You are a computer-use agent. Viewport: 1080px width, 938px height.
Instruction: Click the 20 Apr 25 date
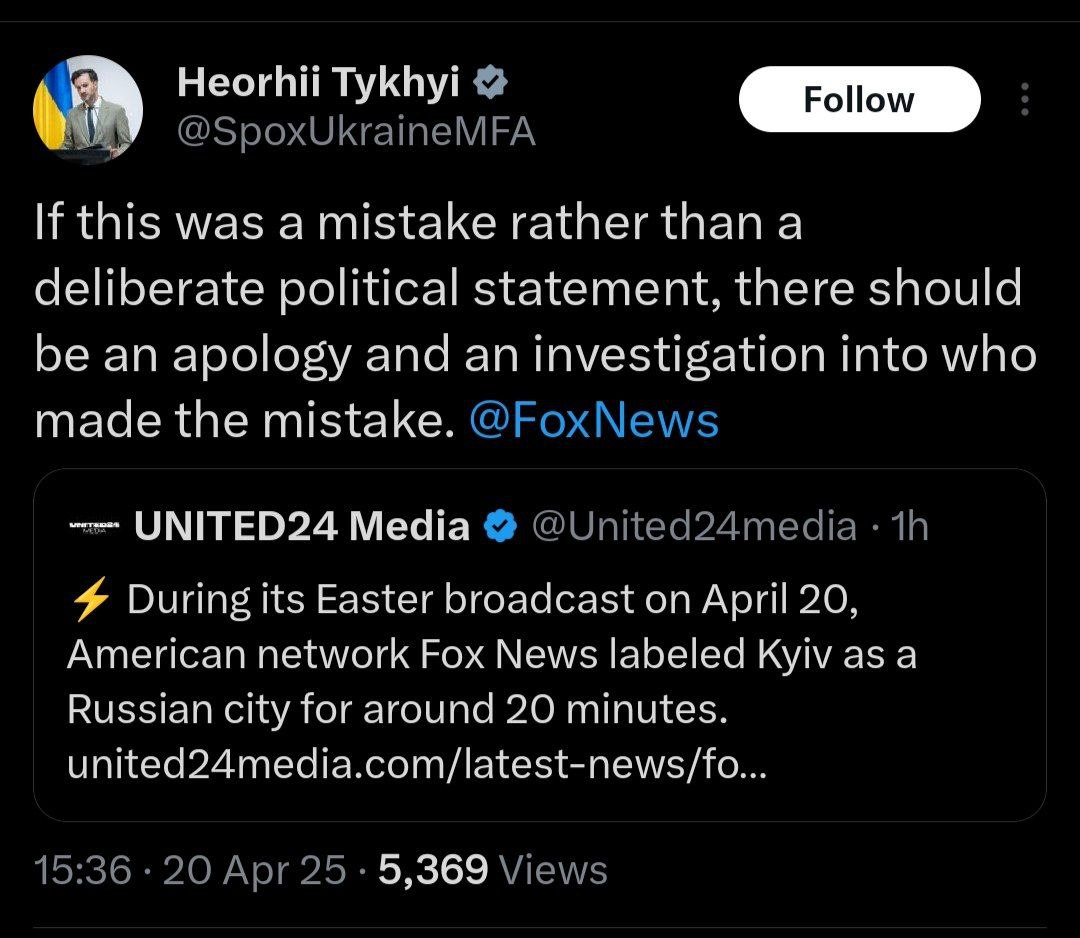(x=254, y=870)
